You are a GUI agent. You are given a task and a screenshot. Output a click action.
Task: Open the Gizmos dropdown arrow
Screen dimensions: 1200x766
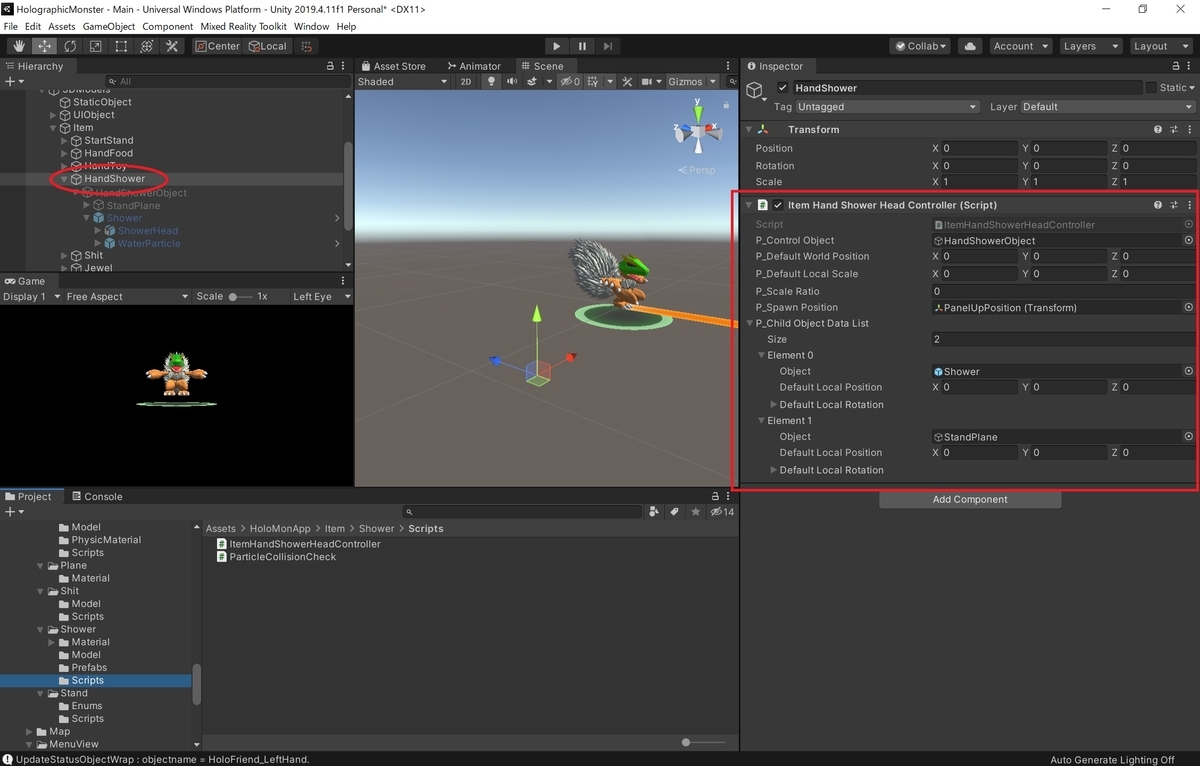coord(713,82)
